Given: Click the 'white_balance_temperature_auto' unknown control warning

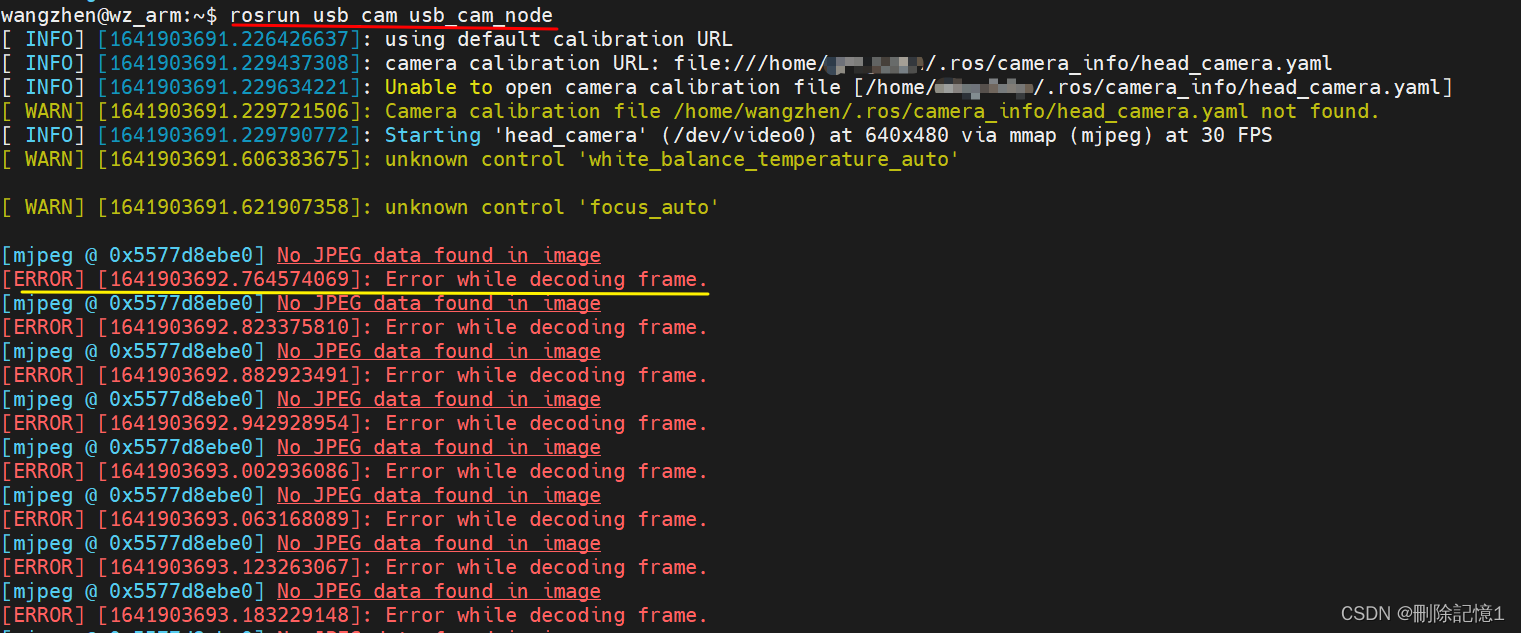Looking at the screenshot, I should pos(481,159).
